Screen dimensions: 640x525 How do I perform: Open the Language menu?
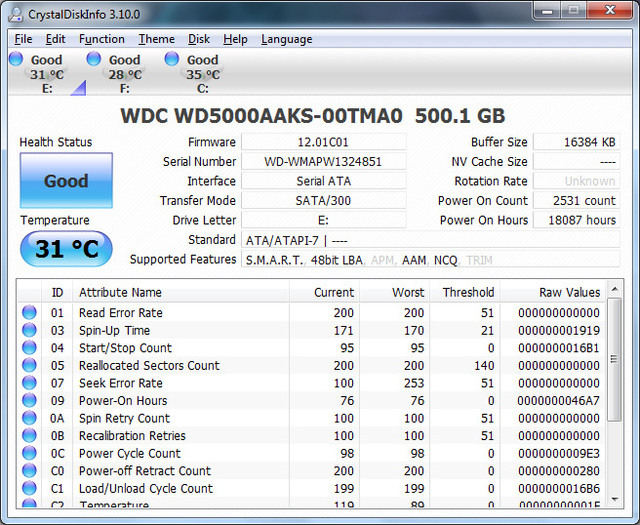click(x=287, y=39)
